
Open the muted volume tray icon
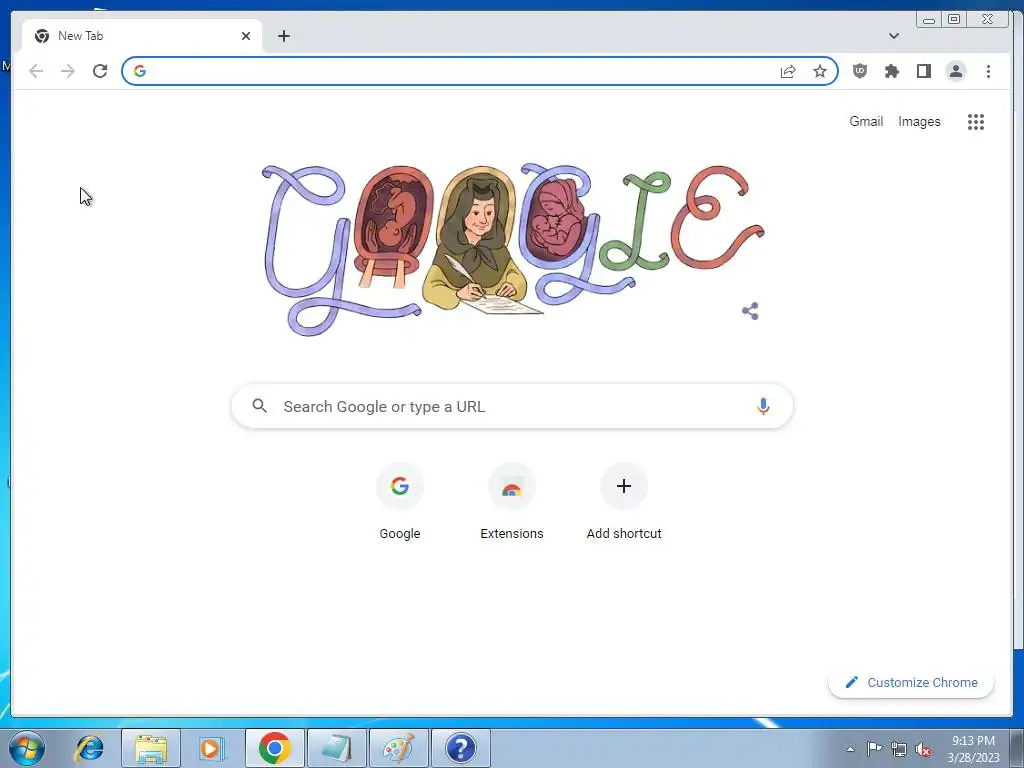tap(923, 749)
